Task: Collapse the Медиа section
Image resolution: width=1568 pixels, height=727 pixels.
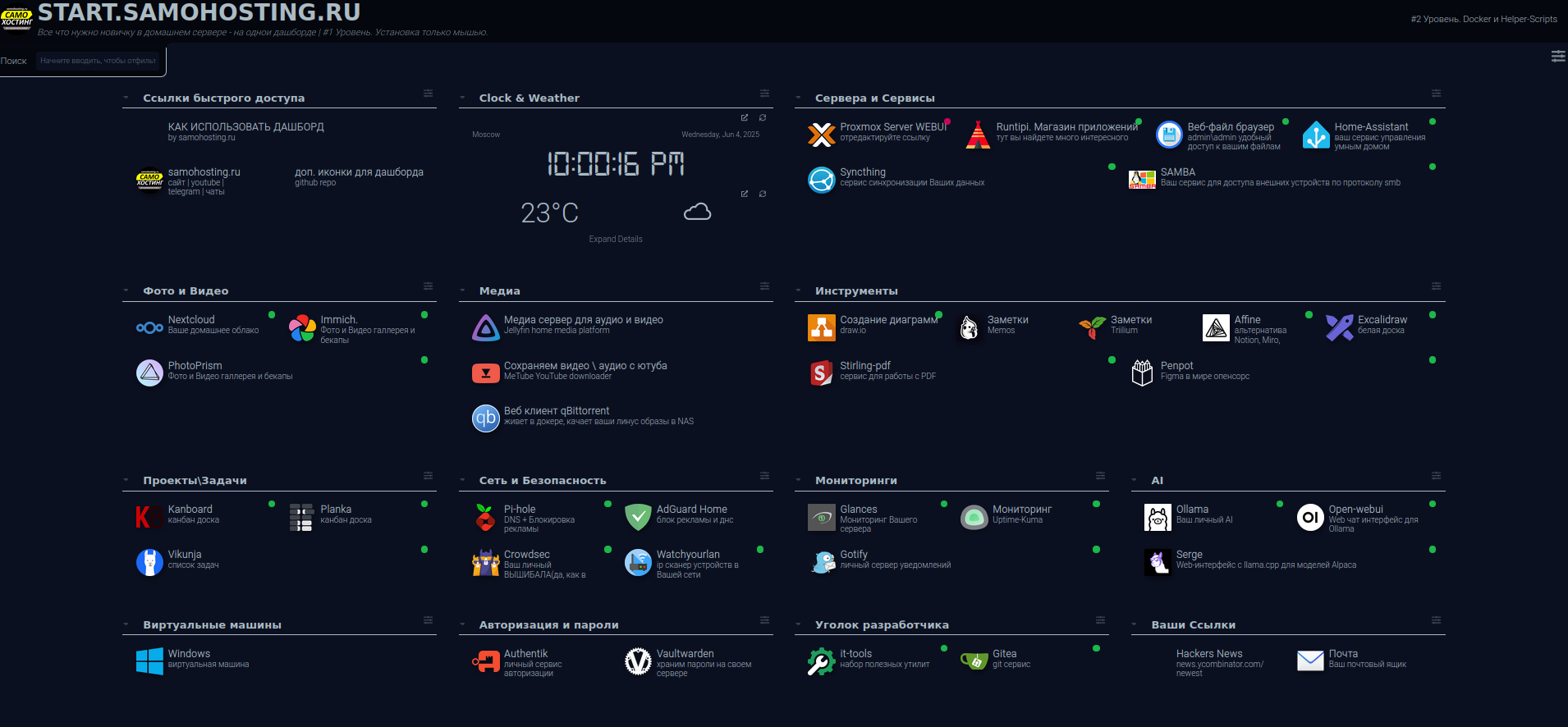Action: pyautogui.click(x=462, y=290)
